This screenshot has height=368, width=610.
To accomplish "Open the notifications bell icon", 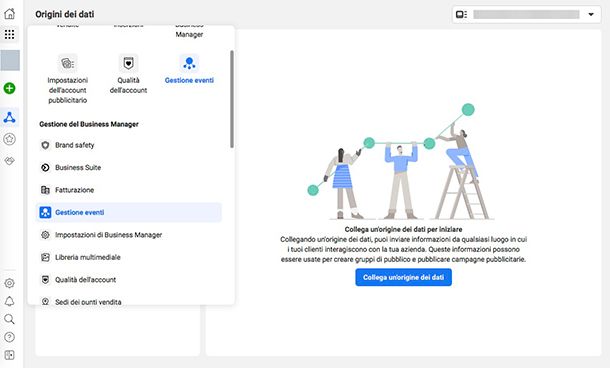I will coord(9,301).
